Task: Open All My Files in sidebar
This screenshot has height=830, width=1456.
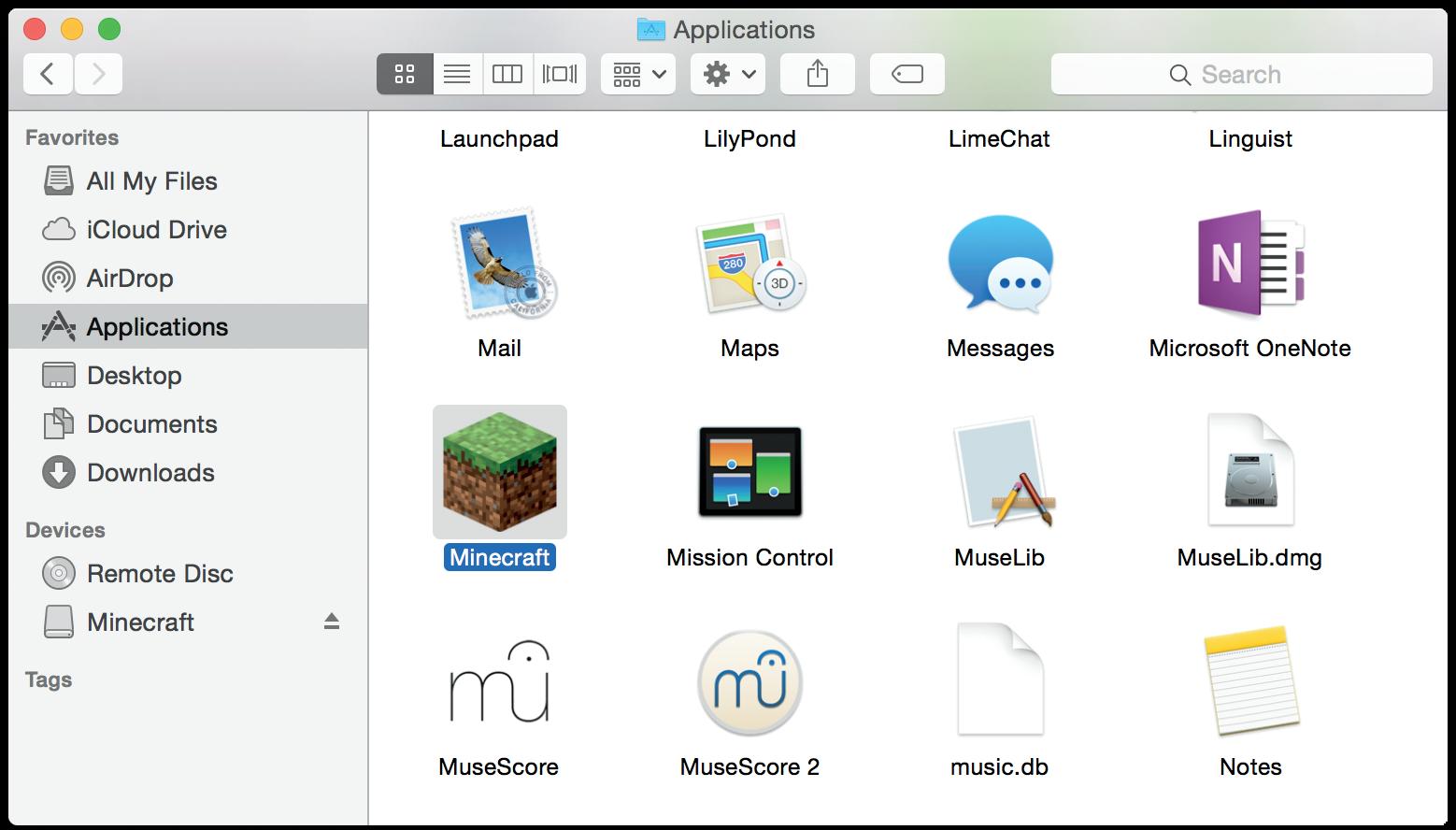Action: click(x=188, y=181)
